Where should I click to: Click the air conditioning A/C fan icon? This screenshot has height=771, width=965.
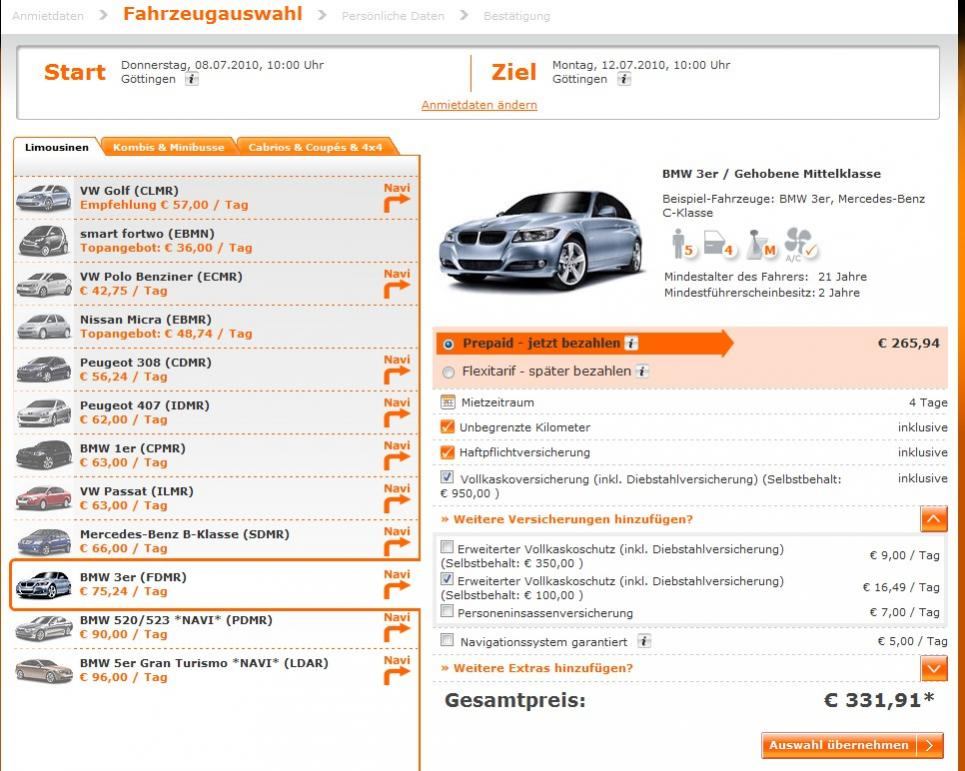(800, 244)
